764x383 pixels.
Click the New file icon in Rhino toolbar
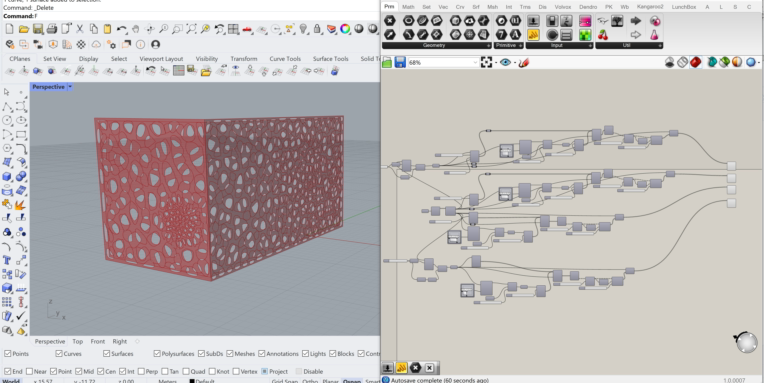[9, 29]
